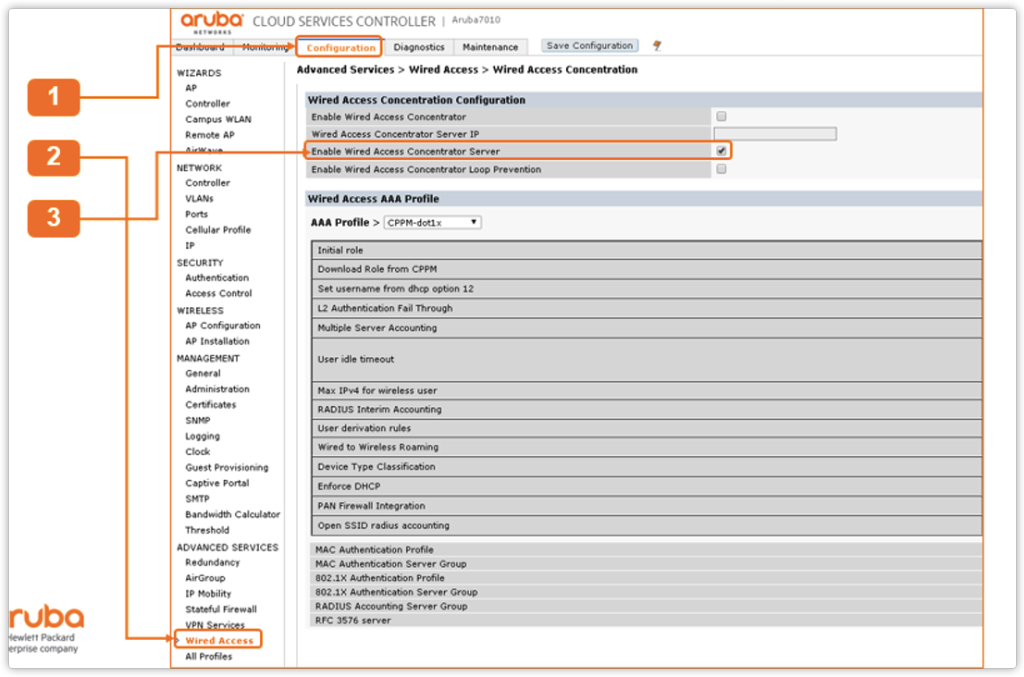This screenshot has height=677, width=1024.
Task: Open the Administration page
Action: click(217, 389)
